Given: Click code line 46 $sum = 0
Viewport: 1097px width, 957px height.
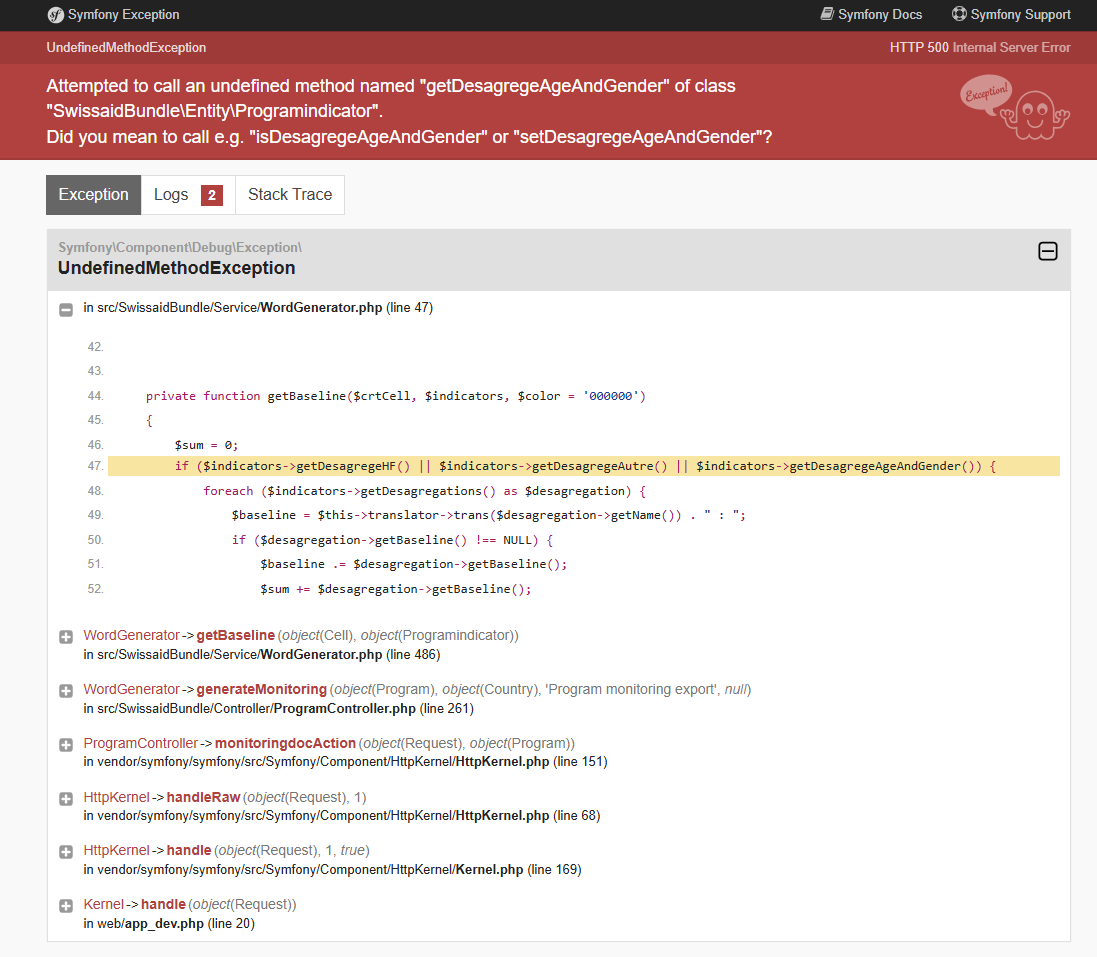Looking at the screenshot, I should [x=206, y=445].
